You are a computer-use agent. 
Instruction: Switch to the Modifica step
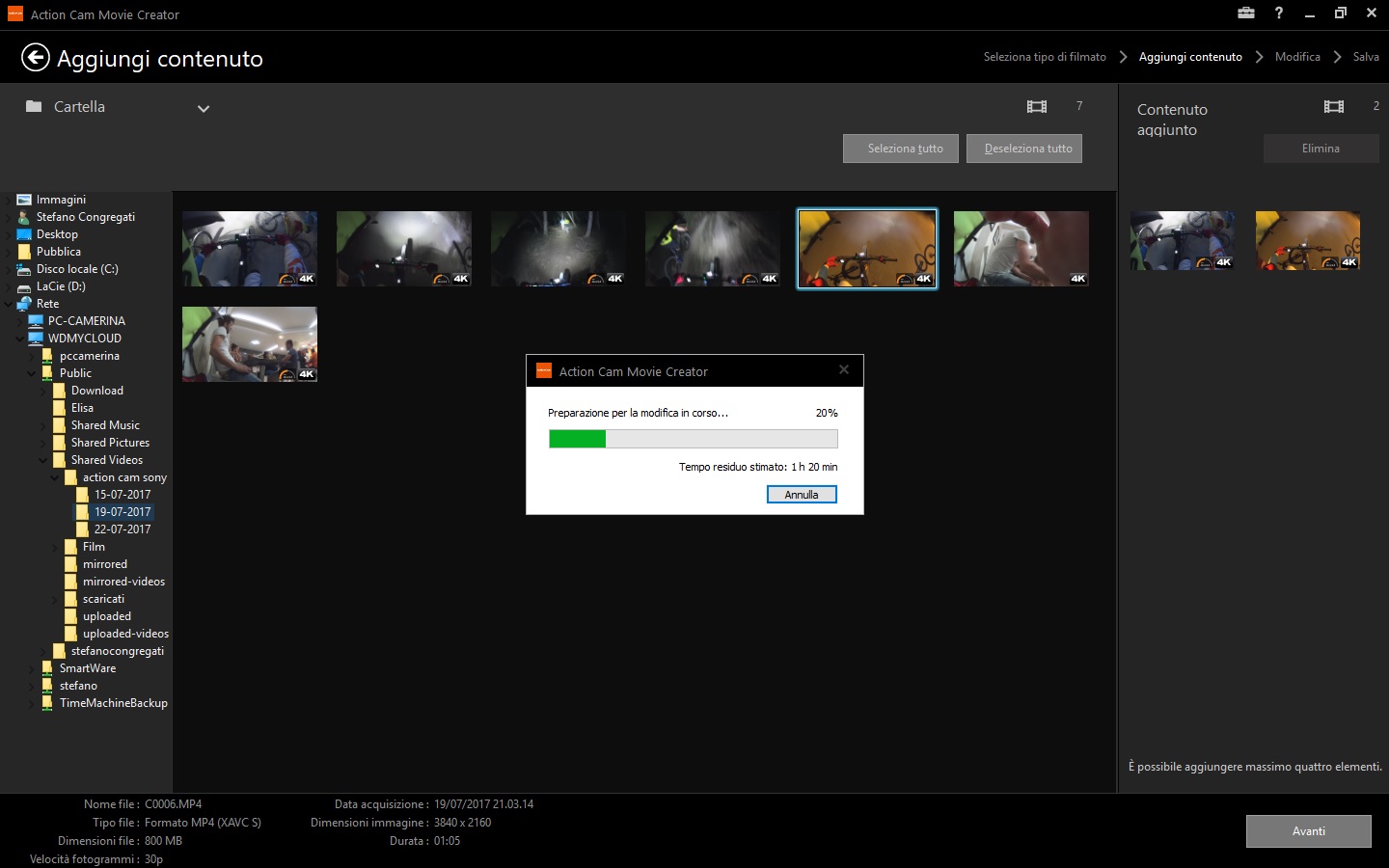click(1296, 57)
